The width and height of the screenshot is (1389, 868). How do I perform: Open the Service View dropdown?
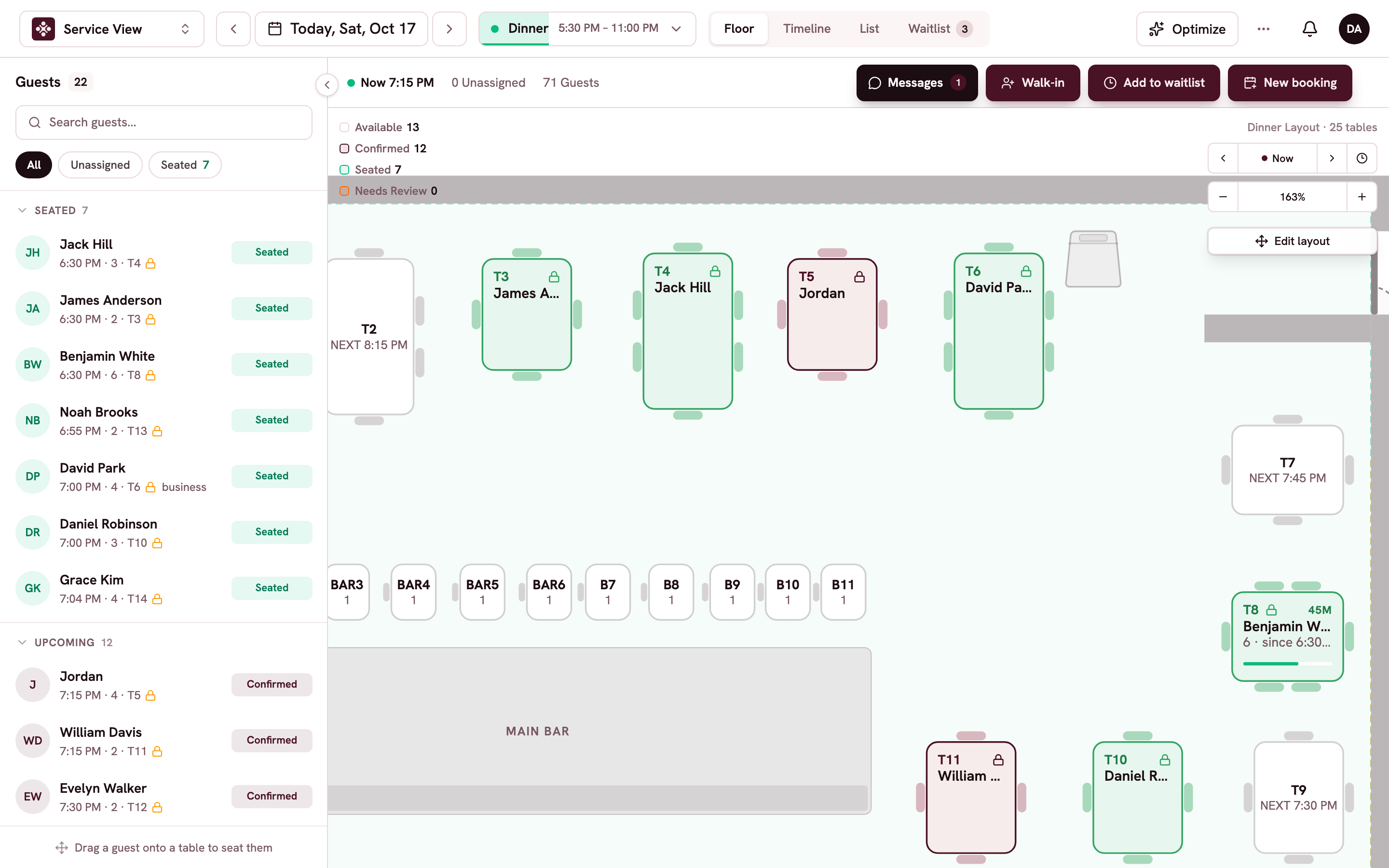click(x=112, y=29)
